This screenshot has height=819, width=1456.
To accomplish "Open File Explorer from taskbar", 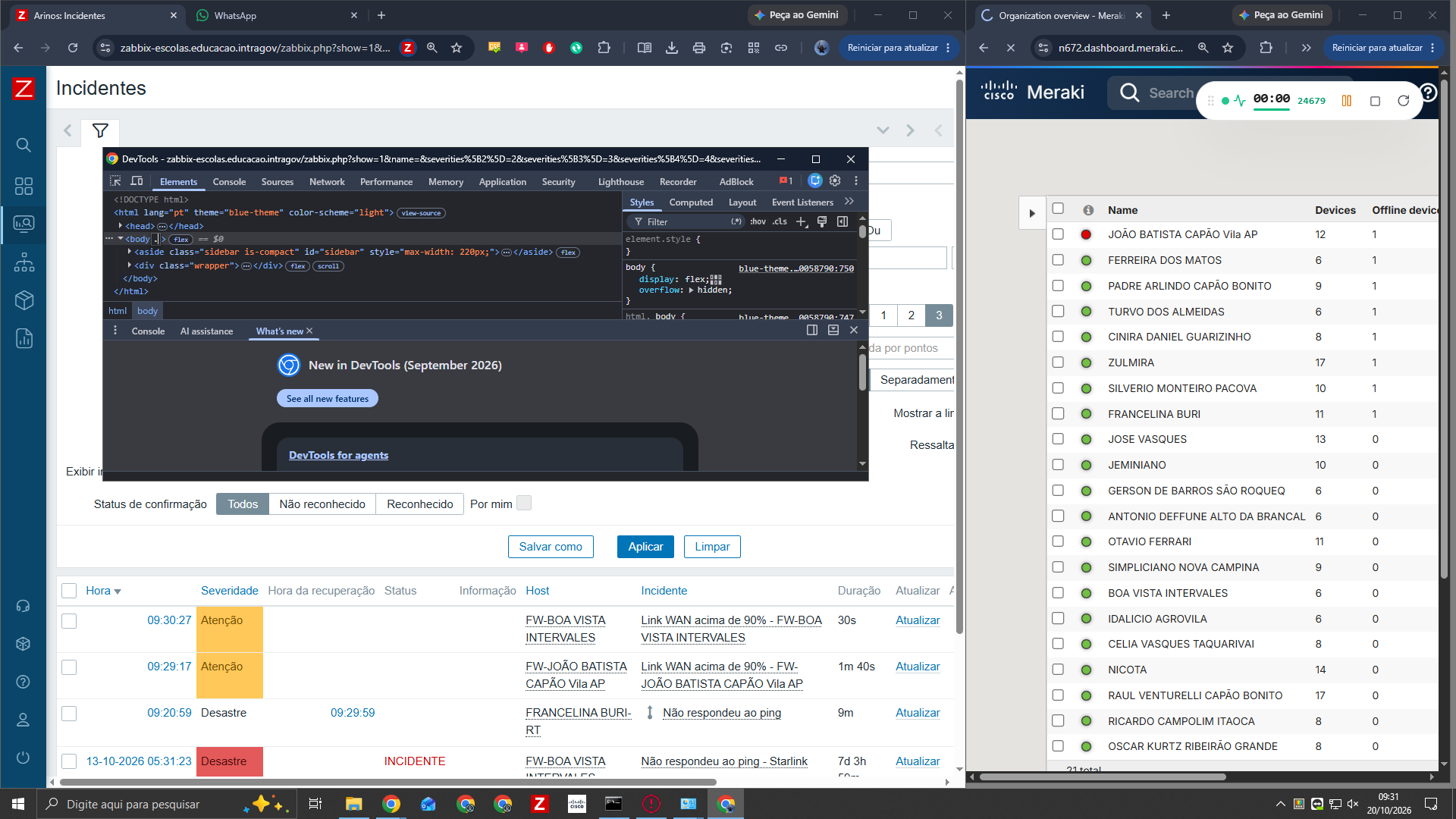I will [x=353, y=804].
